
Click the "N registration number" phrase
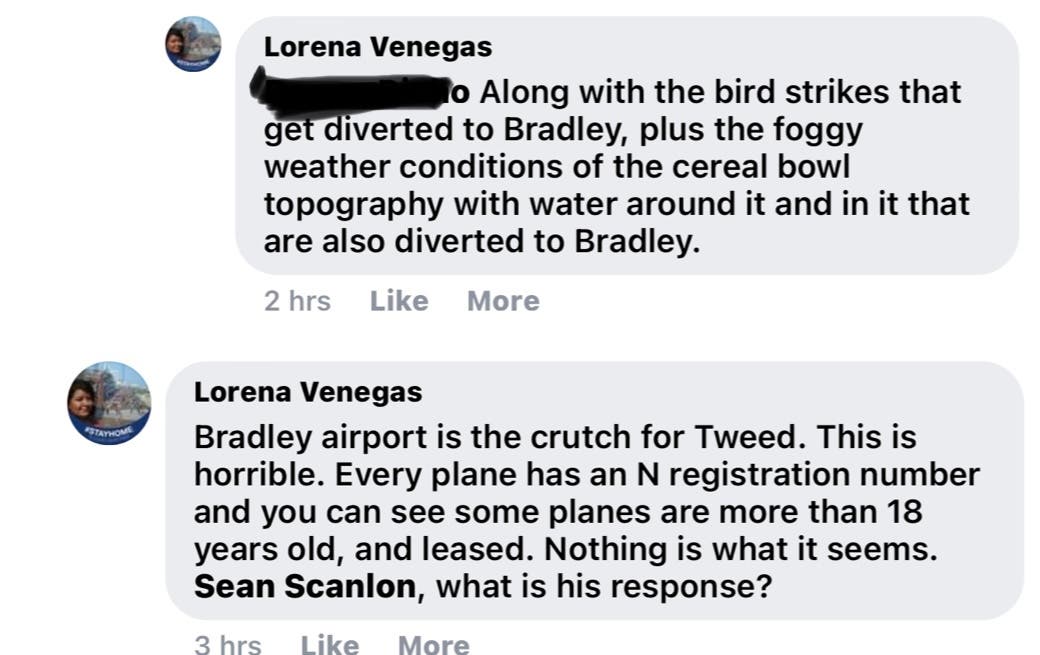pos(808,475)
